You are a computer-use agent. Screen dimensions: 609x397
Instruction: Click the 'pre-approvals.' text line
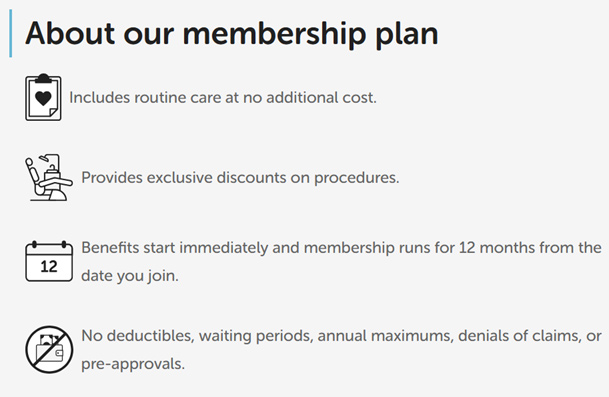[133, 364]
